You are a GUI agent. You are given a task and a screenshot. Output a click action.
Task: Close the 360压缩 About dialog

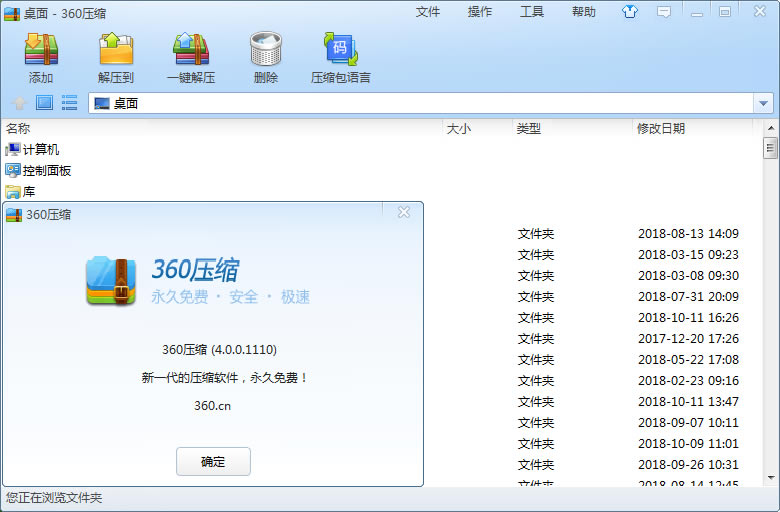click(404, 212)
